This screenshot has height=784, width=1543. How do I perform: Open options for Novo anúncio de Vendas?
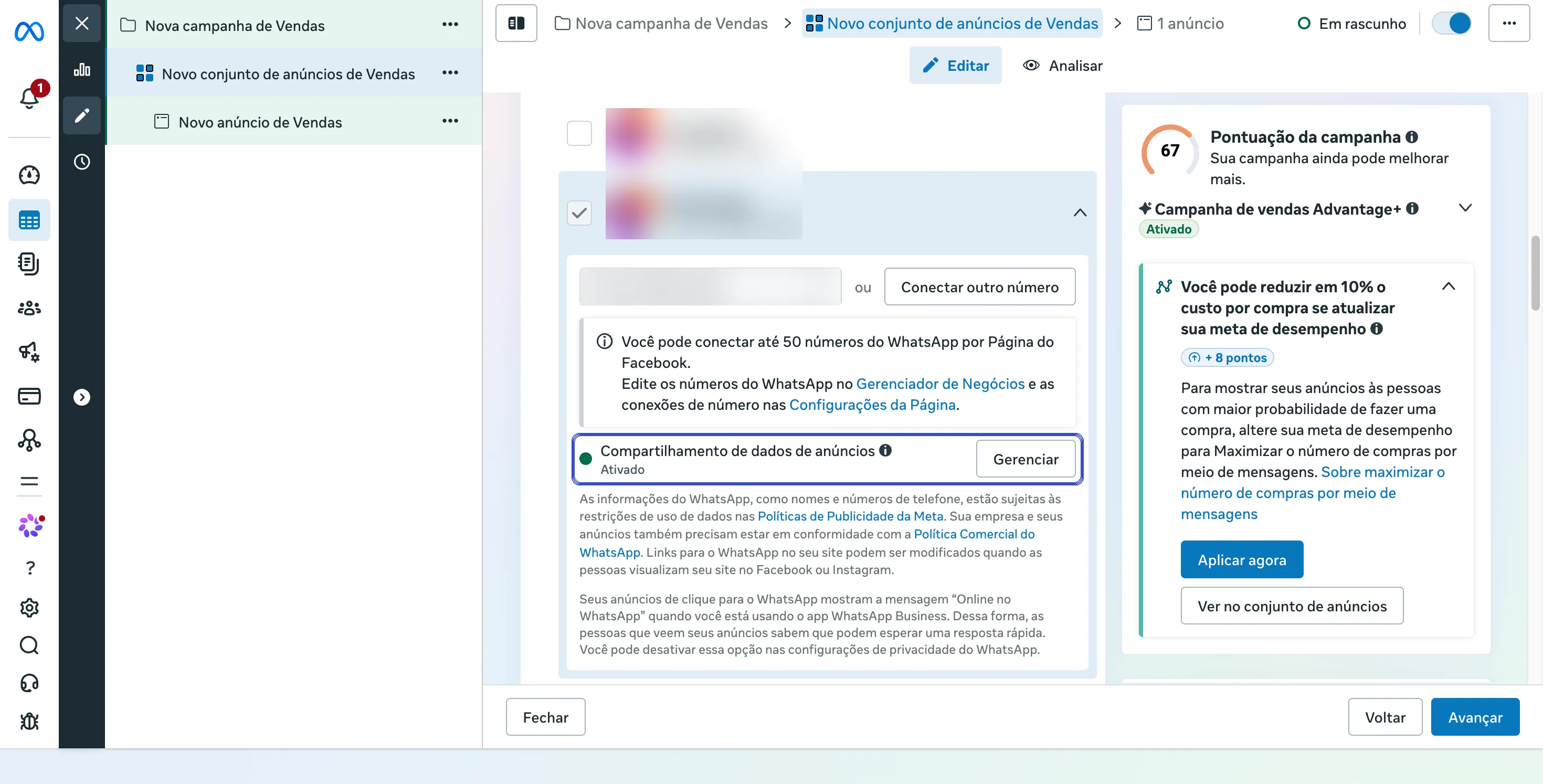(450, 121)
